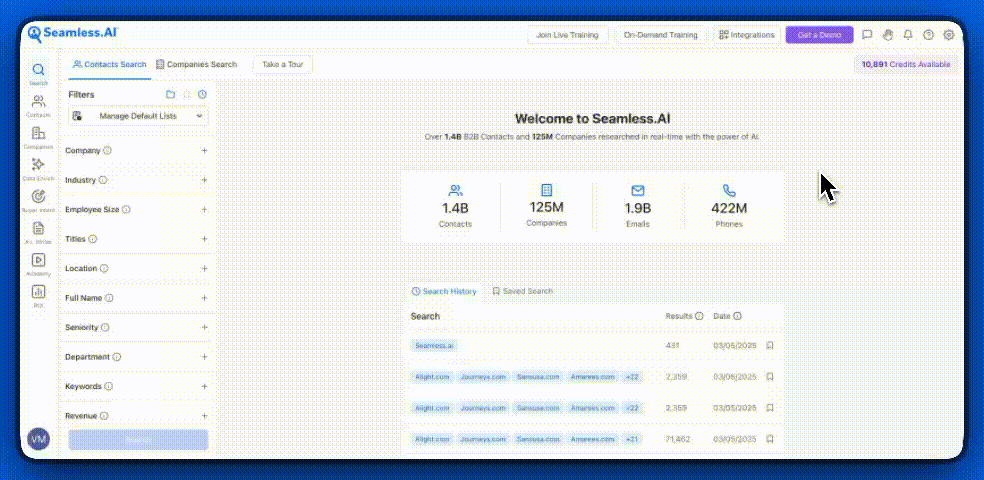Click the info icon beside Titles filter
Screen dimensions: 984x480
[92, 239]
